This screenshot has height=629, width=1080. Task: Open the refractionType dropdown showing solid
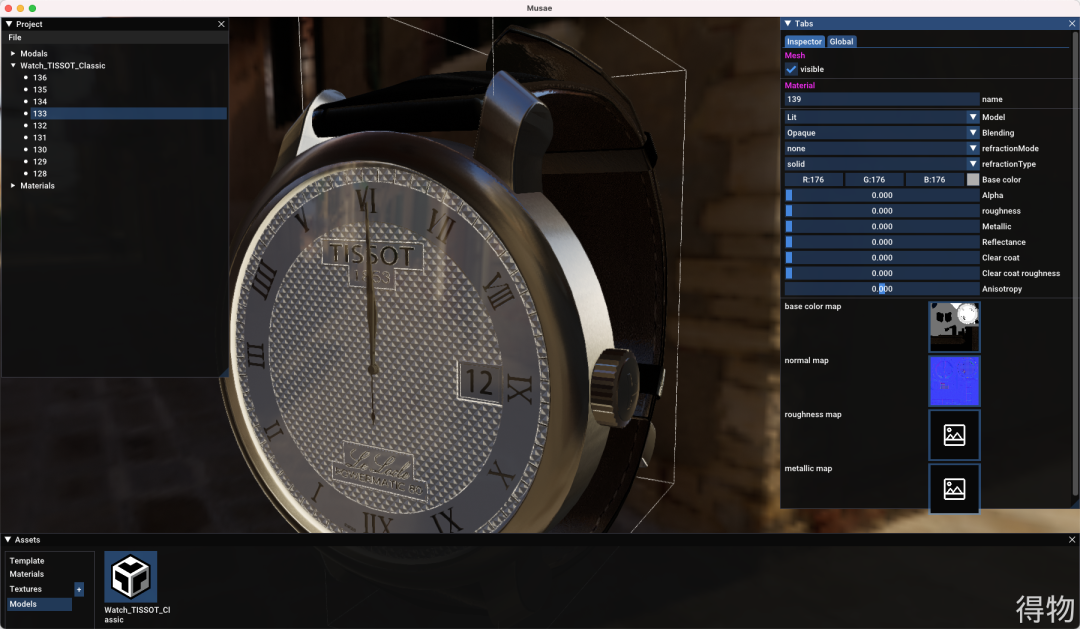point(882,164)
